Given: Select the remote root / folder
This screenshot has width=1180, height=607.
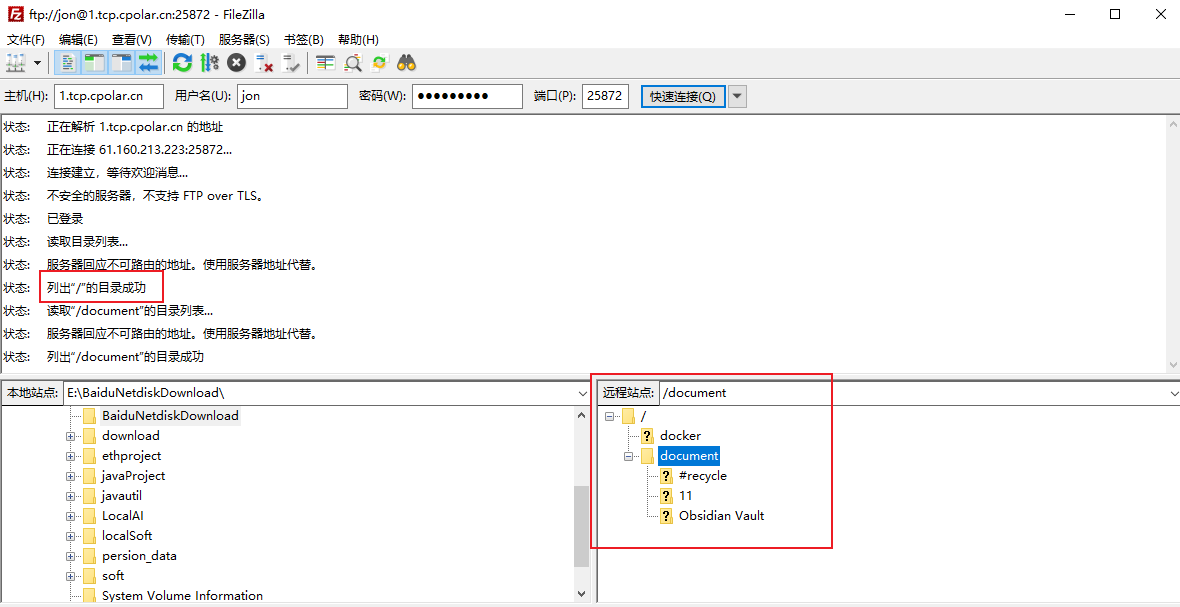Looking at the screenshot, I should click(x=643, y=416).
